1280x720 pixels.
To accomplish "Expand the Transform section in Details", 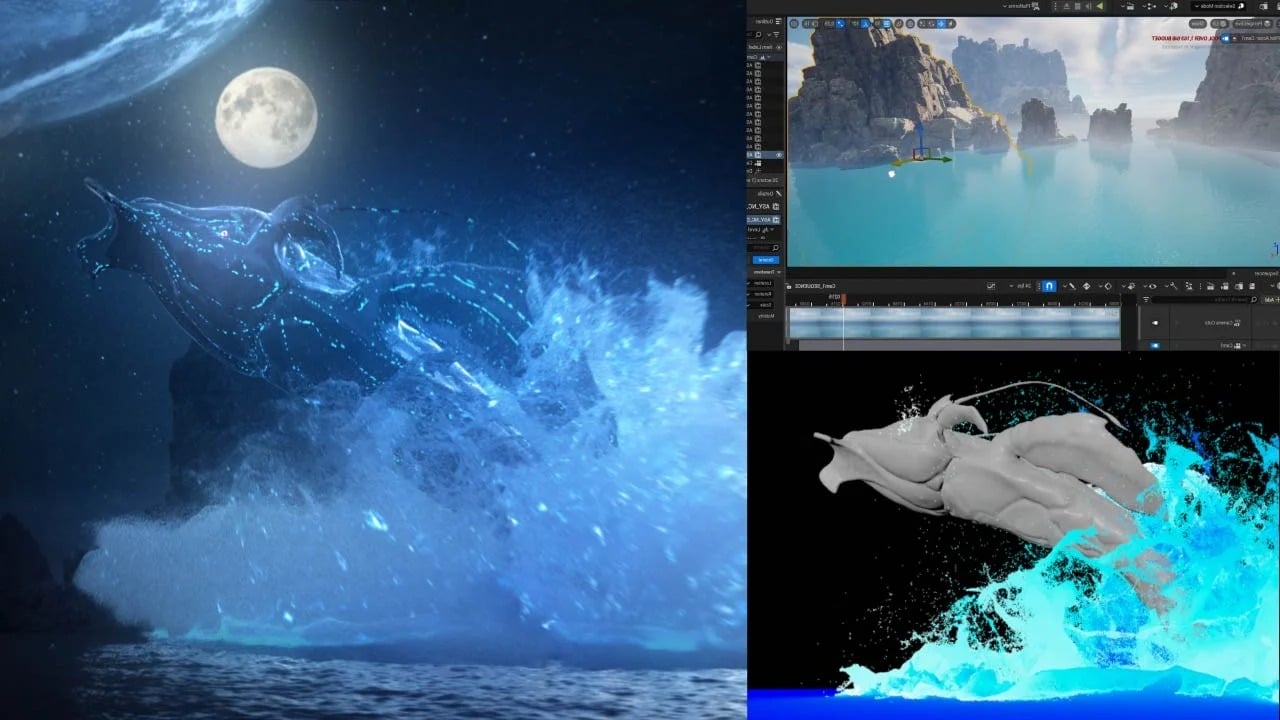I will pos(765,272).
